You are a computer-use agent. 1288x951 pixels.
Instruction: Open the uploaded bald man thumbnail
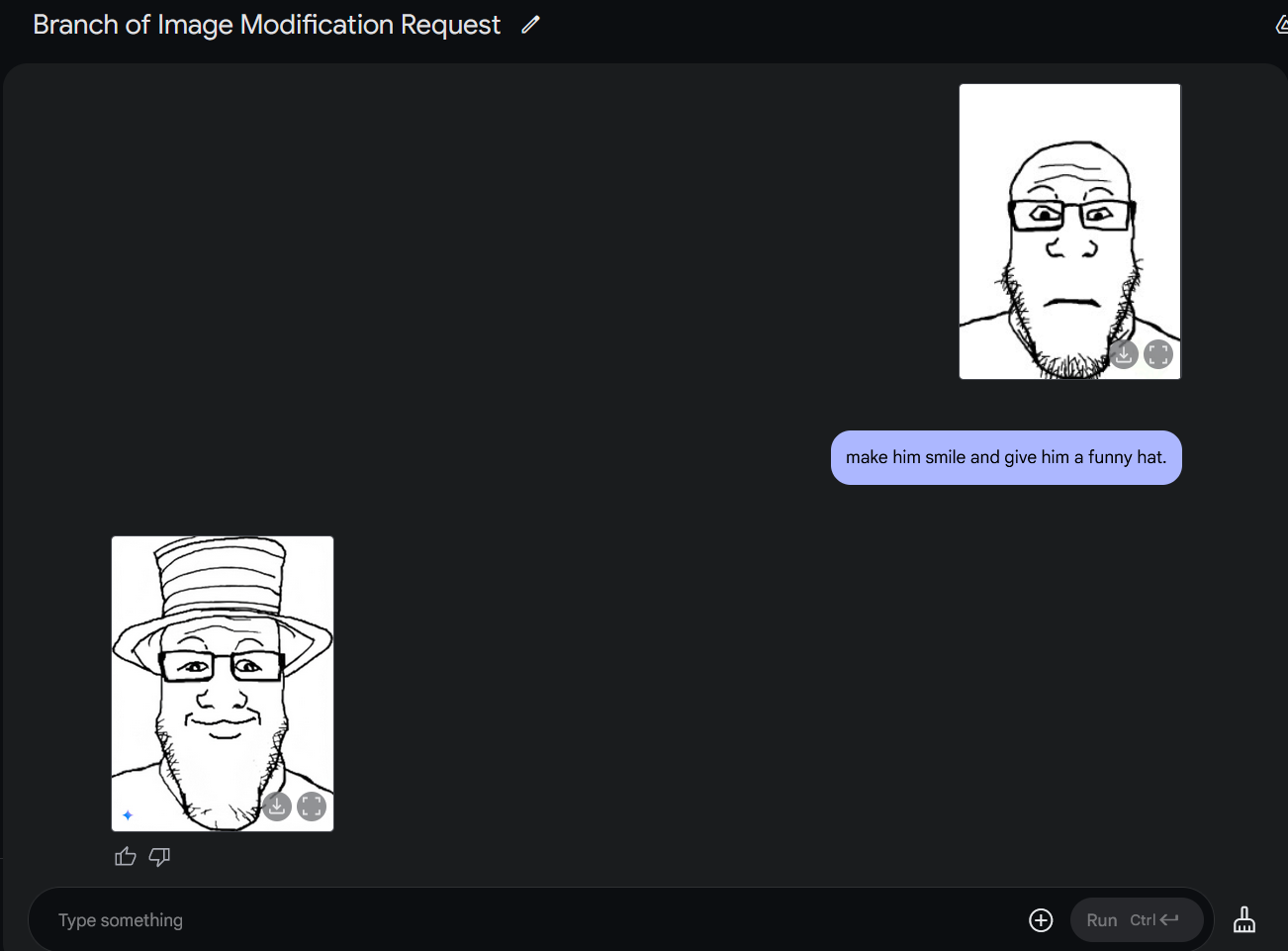pos(1068,231)
